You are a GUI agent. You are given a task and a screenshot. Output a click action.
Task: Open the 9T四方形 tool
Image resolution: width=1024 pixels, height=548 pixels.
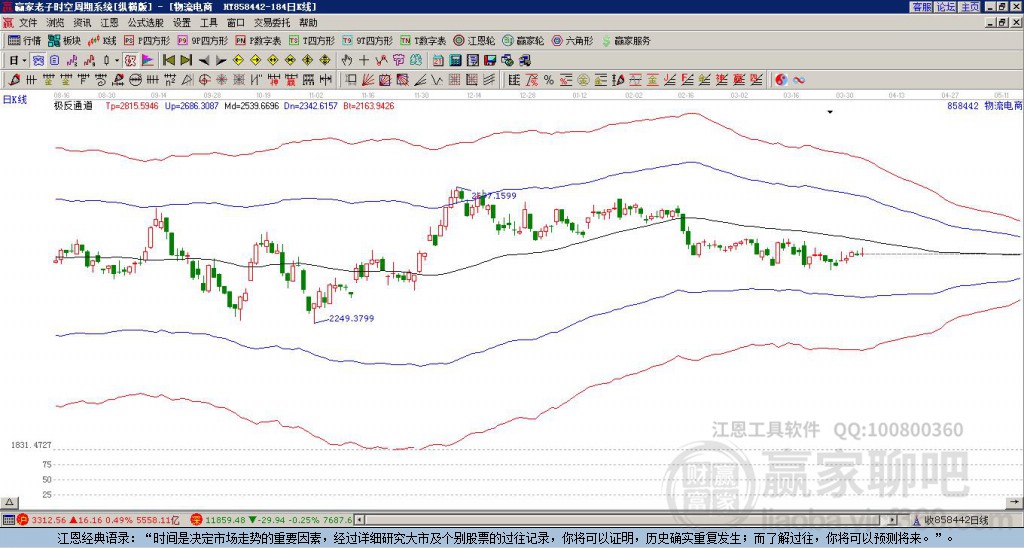[367, 40]
